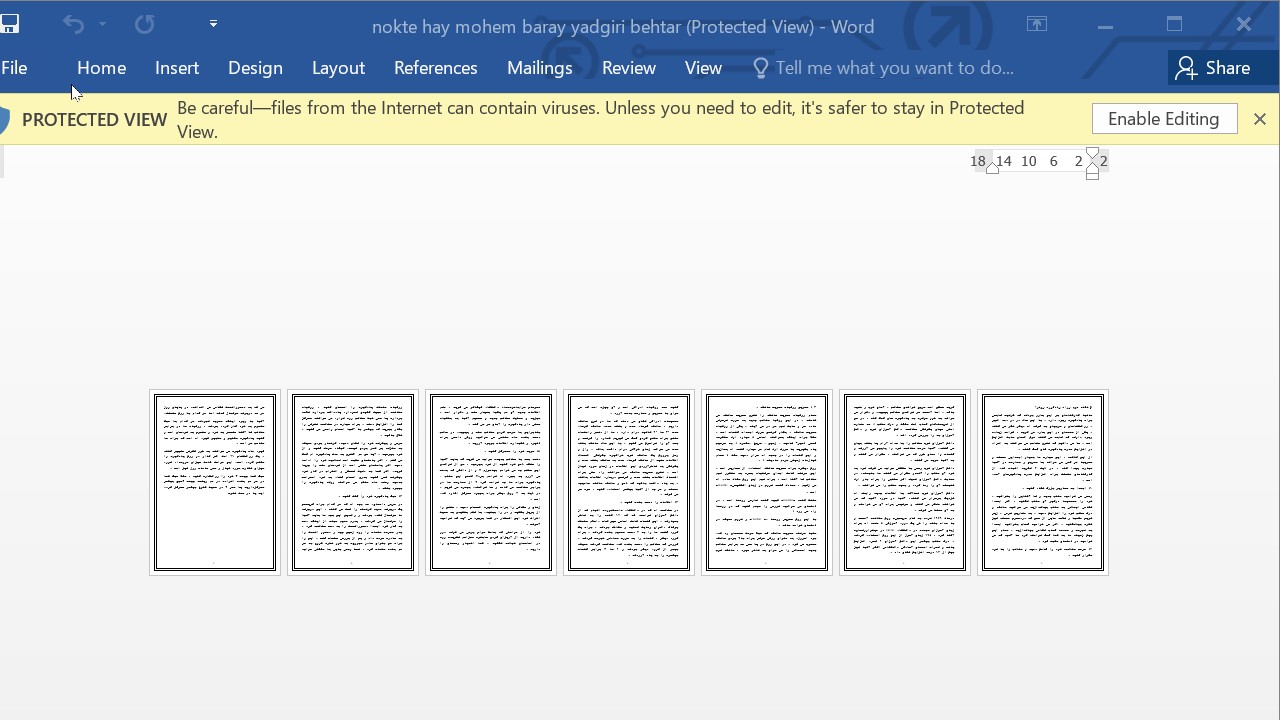
Task: Click the Undo arrow icon
Action: click(x=73, y=24)
